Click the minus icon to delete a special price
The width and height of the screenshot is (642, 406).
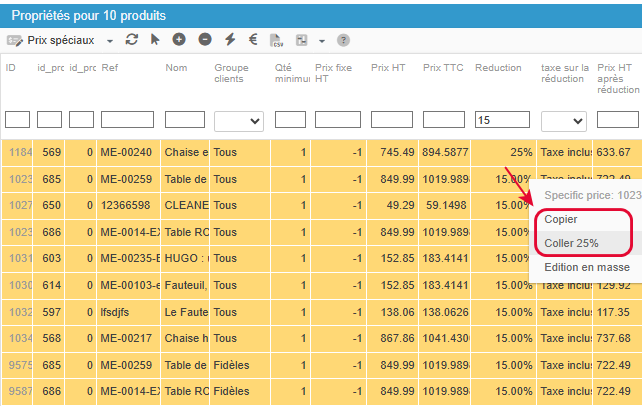tap(205, 40)
